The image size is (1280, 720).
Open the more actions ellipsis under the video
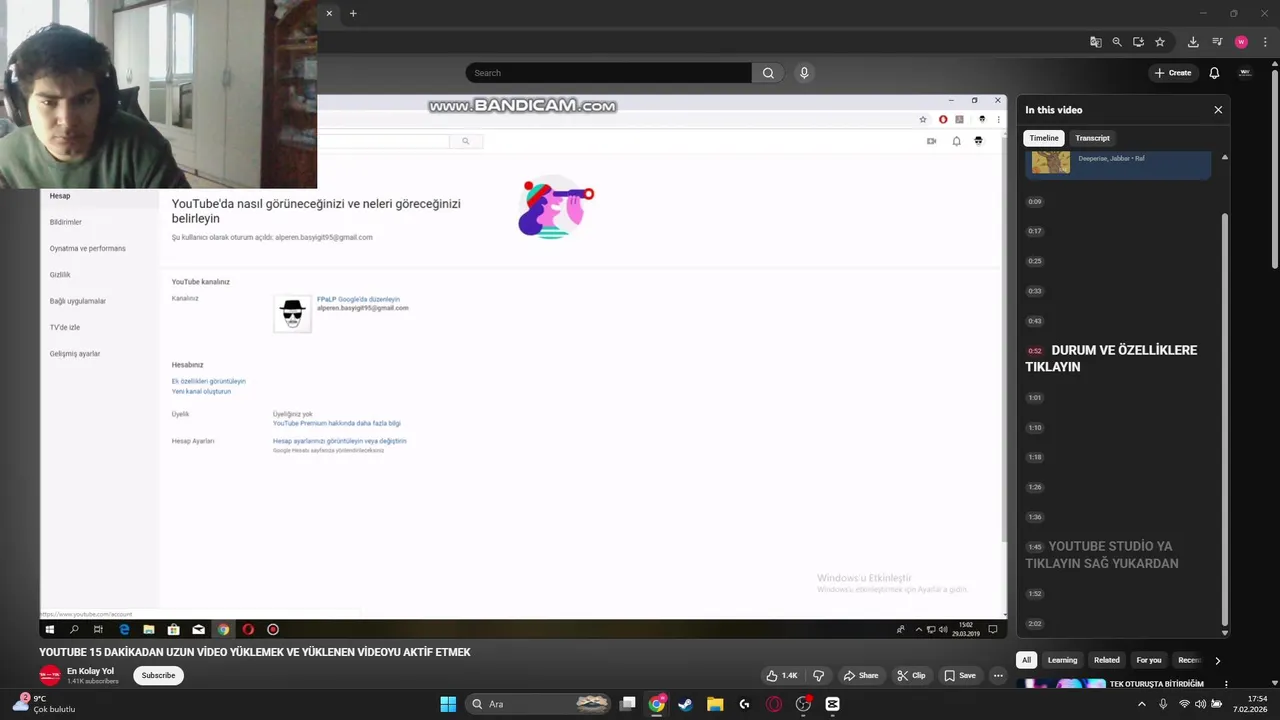coord(998,675)
